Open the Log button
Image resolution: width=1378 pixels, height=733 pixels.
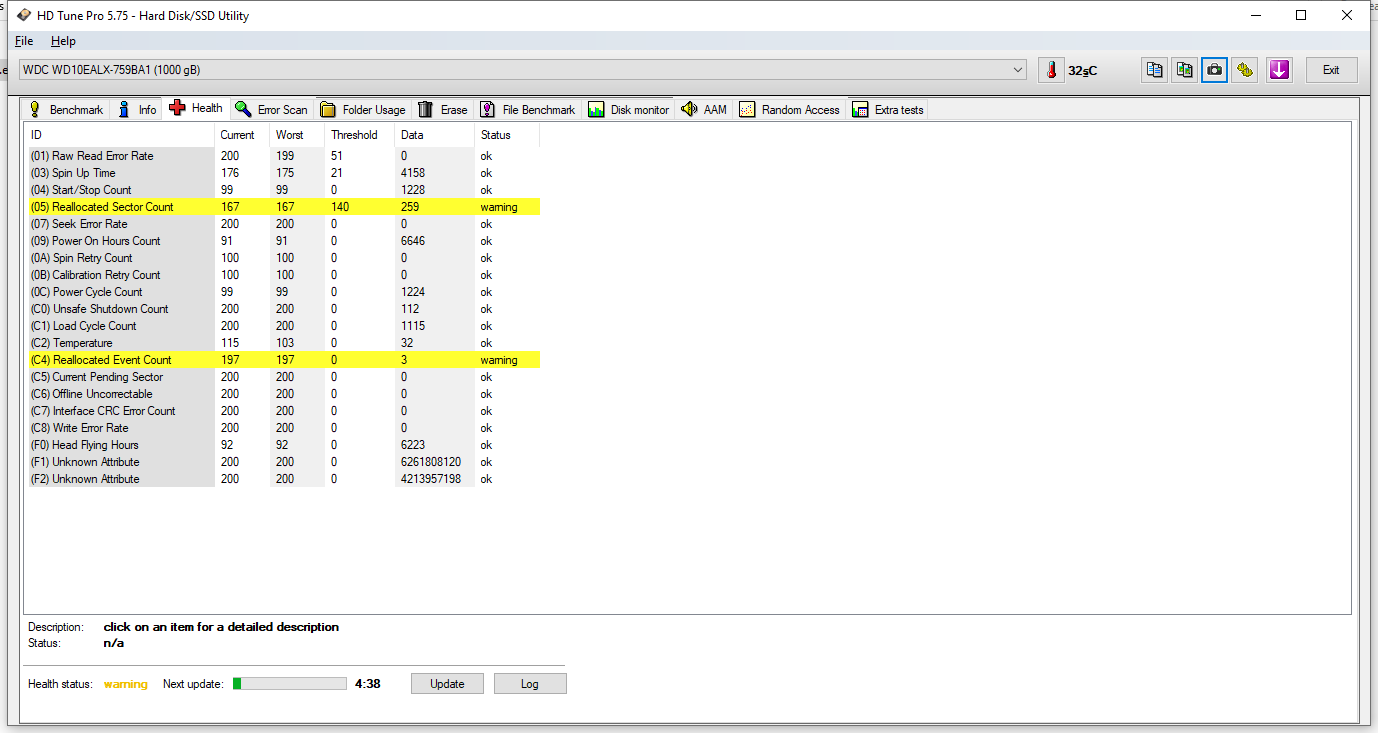[530, 684]
